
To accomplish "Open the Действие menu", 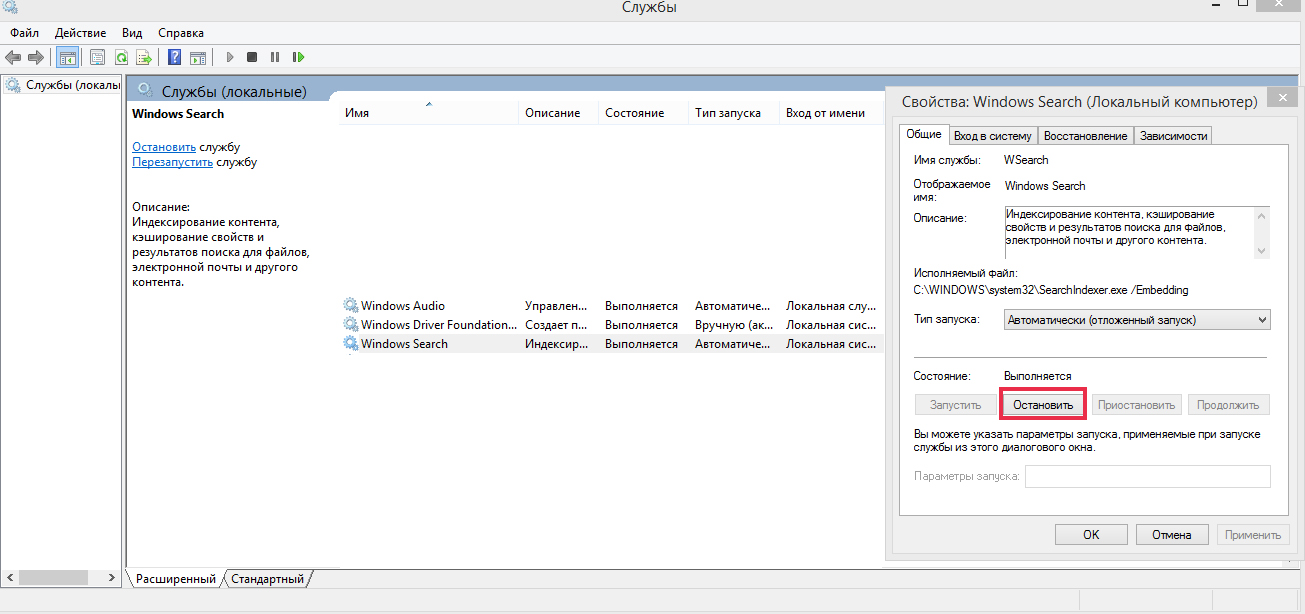I will pyautogui.click(x=82, y=33).
